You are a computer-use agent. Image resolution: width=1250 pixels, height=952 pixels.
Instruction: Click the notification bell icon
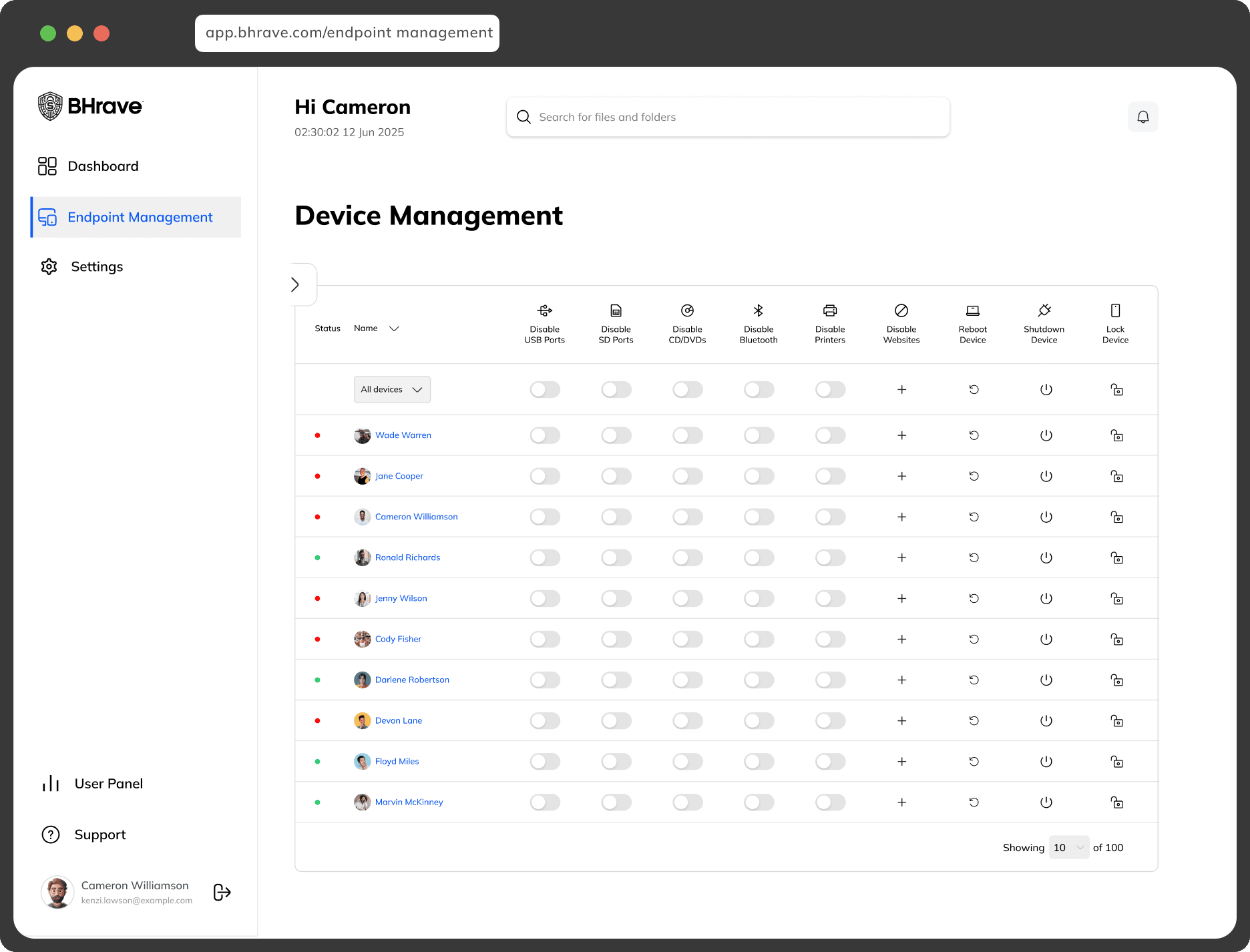pyautogui.click(x=1143, y=117)
